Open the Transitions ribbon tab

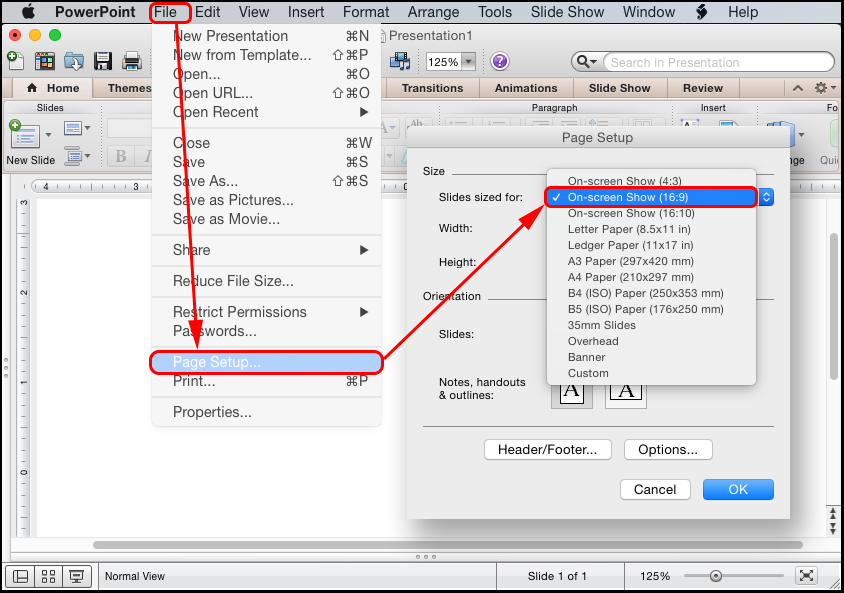[433, 88]
